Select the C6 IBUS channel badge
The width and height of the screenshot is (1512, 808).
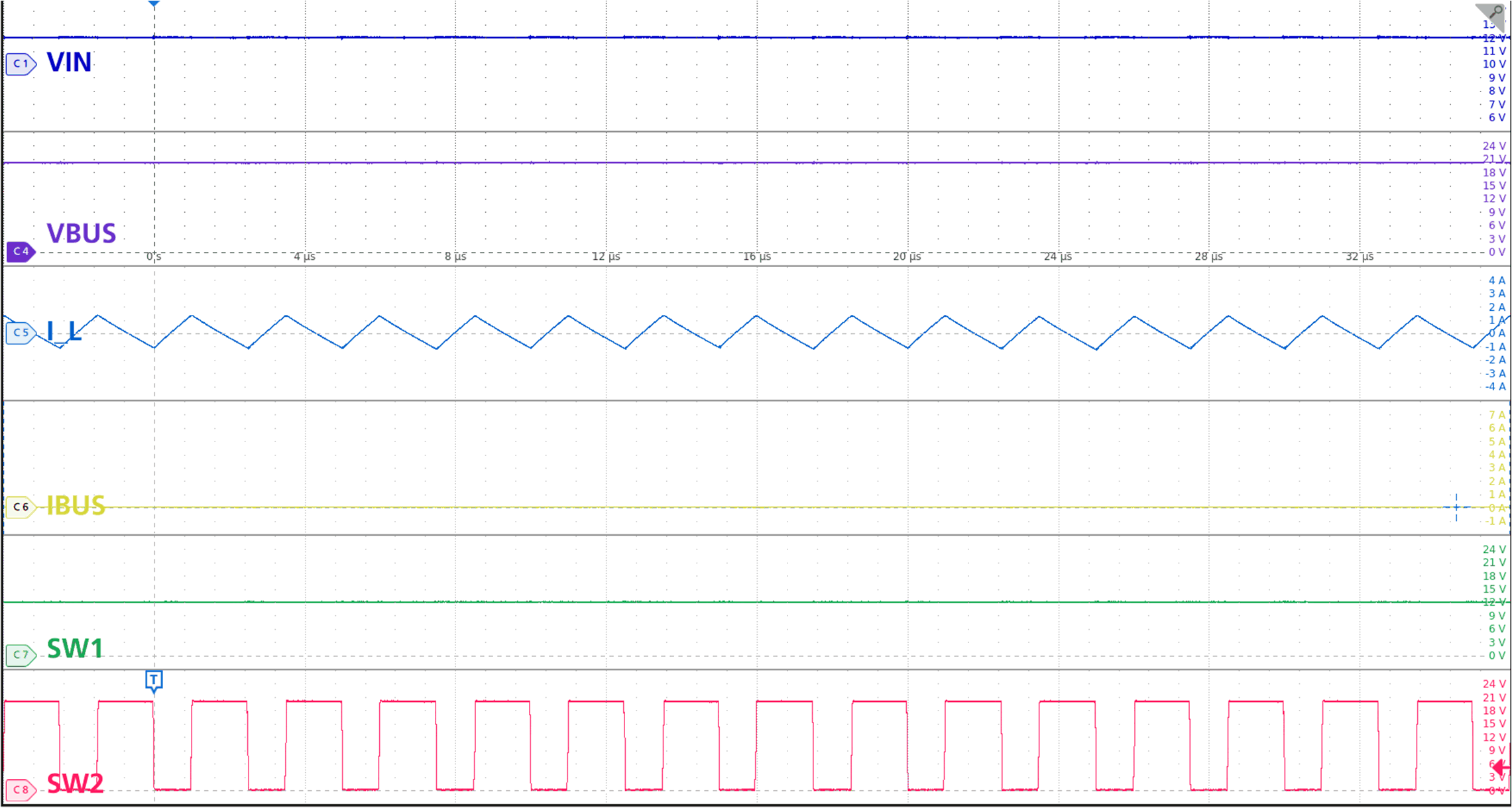coord(21,506)
